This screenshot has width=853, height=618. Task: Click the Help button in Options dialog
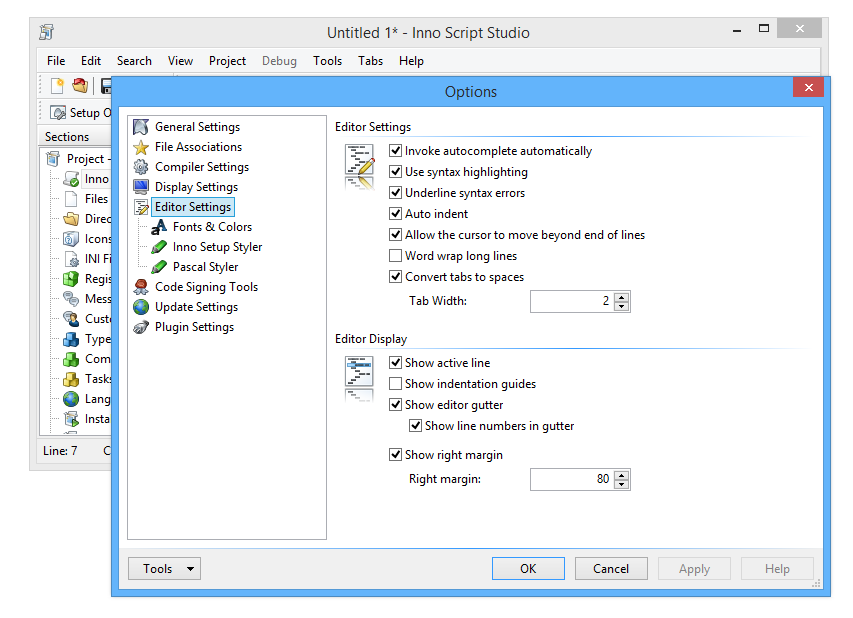tap(777, 568)
